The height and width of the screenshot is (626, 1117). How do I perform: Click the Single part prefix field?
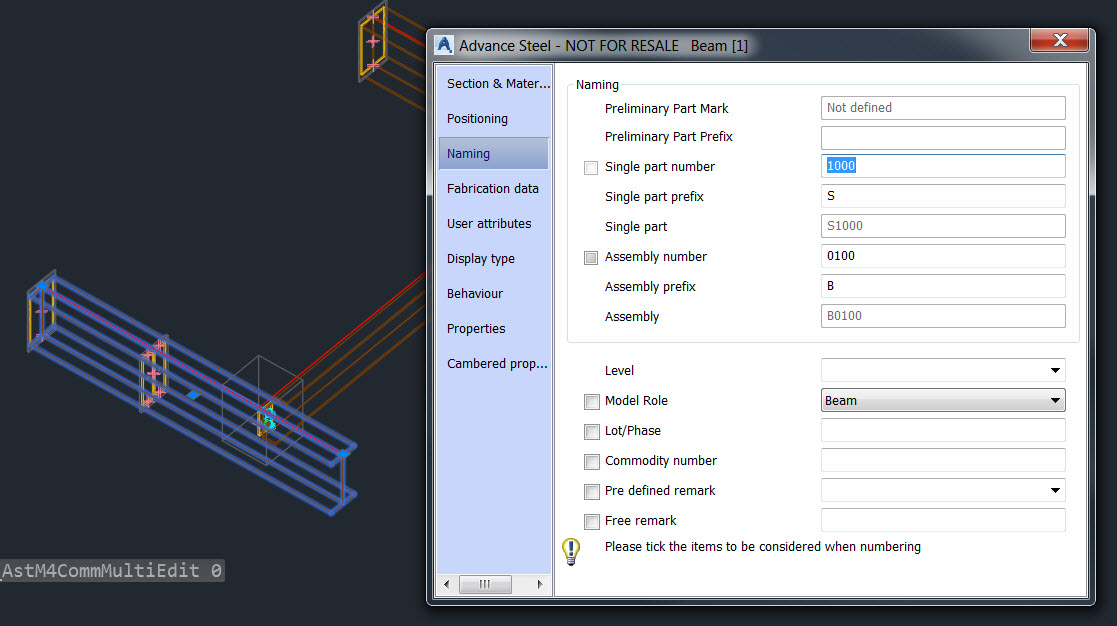click(942, 196)
